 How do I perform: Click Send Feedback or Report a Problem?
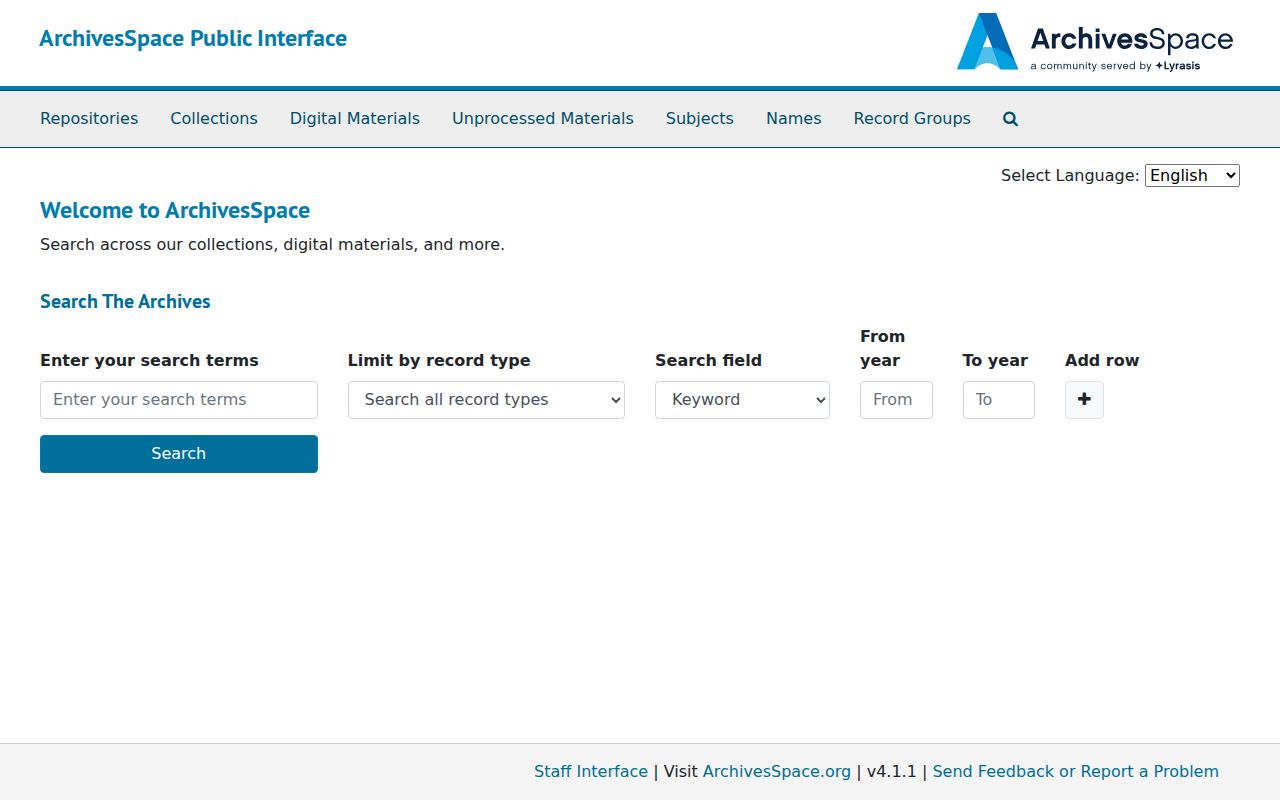click(x=1076, y=772)
